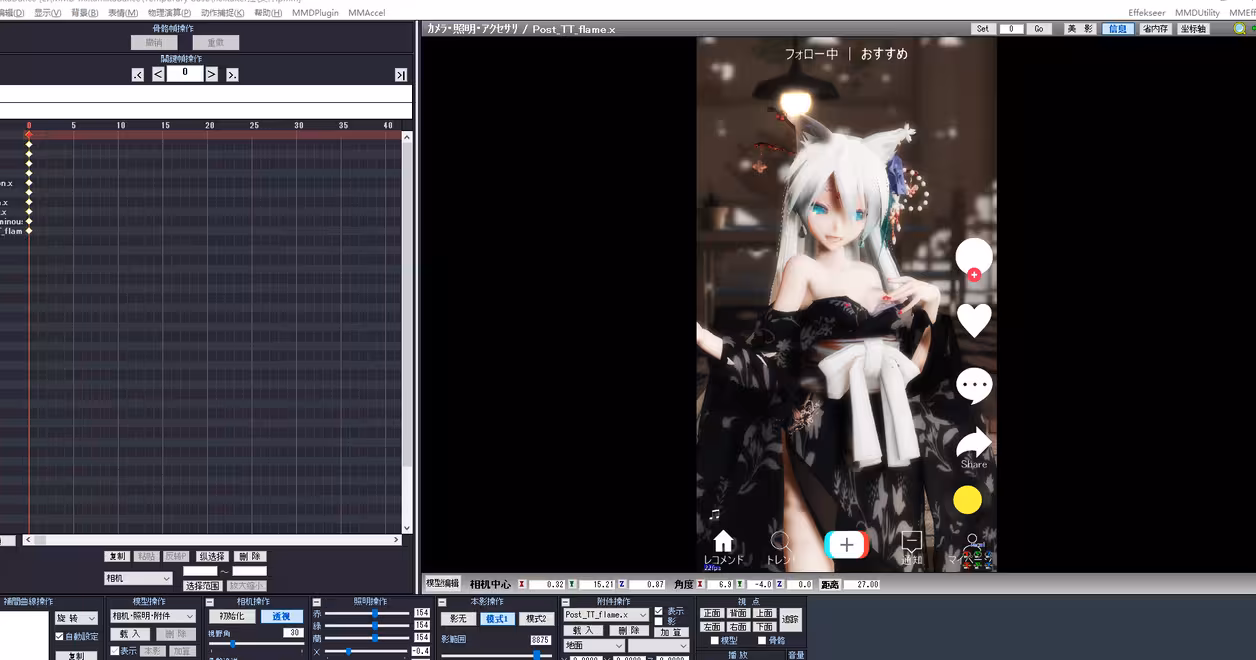Viewport: 1256px width, 660px height.
Task: Enable 模型 tracking checkbox under viewpoint
Action: pyautogui.click(x=715, y=640)
